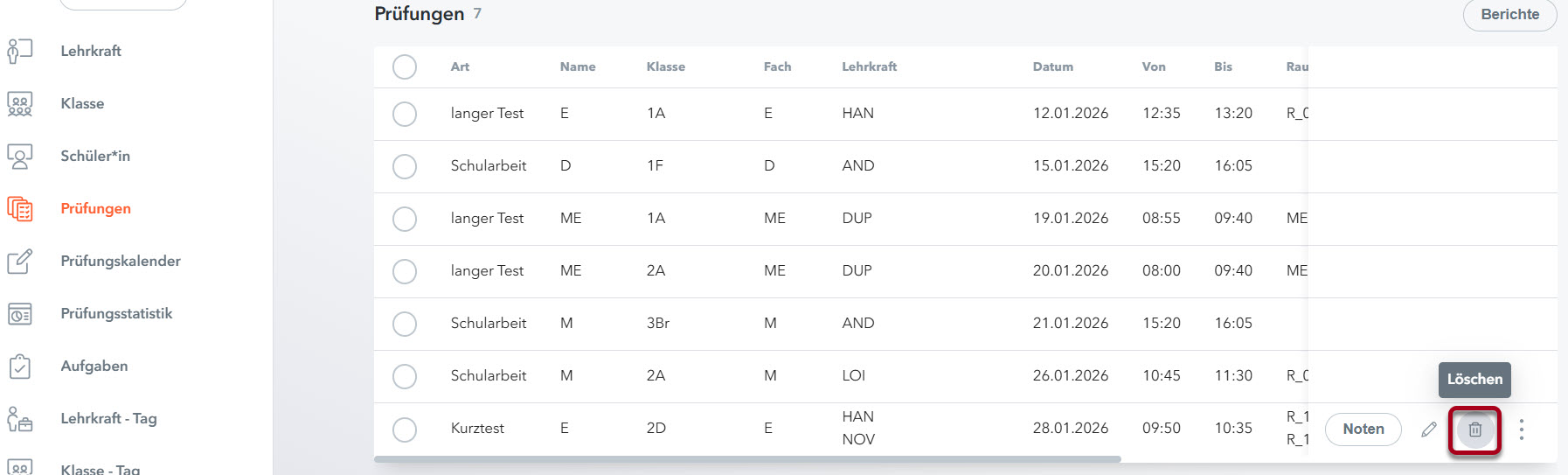Sort table by Datum column
This screenshot has width=1568, height=475.
pyautogui.click(x=1052, y=66)
